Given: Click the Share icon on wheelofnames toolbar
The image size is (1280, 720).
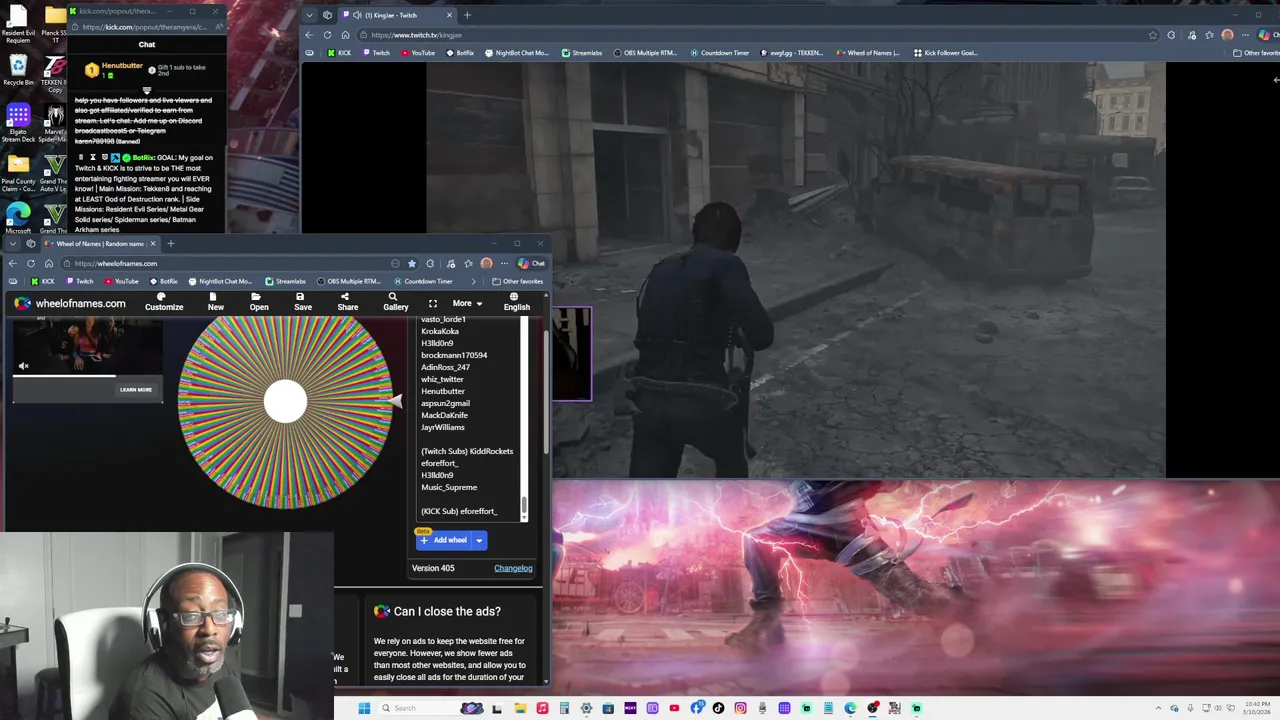Looking at the screenshot, I should click(347, 302).
